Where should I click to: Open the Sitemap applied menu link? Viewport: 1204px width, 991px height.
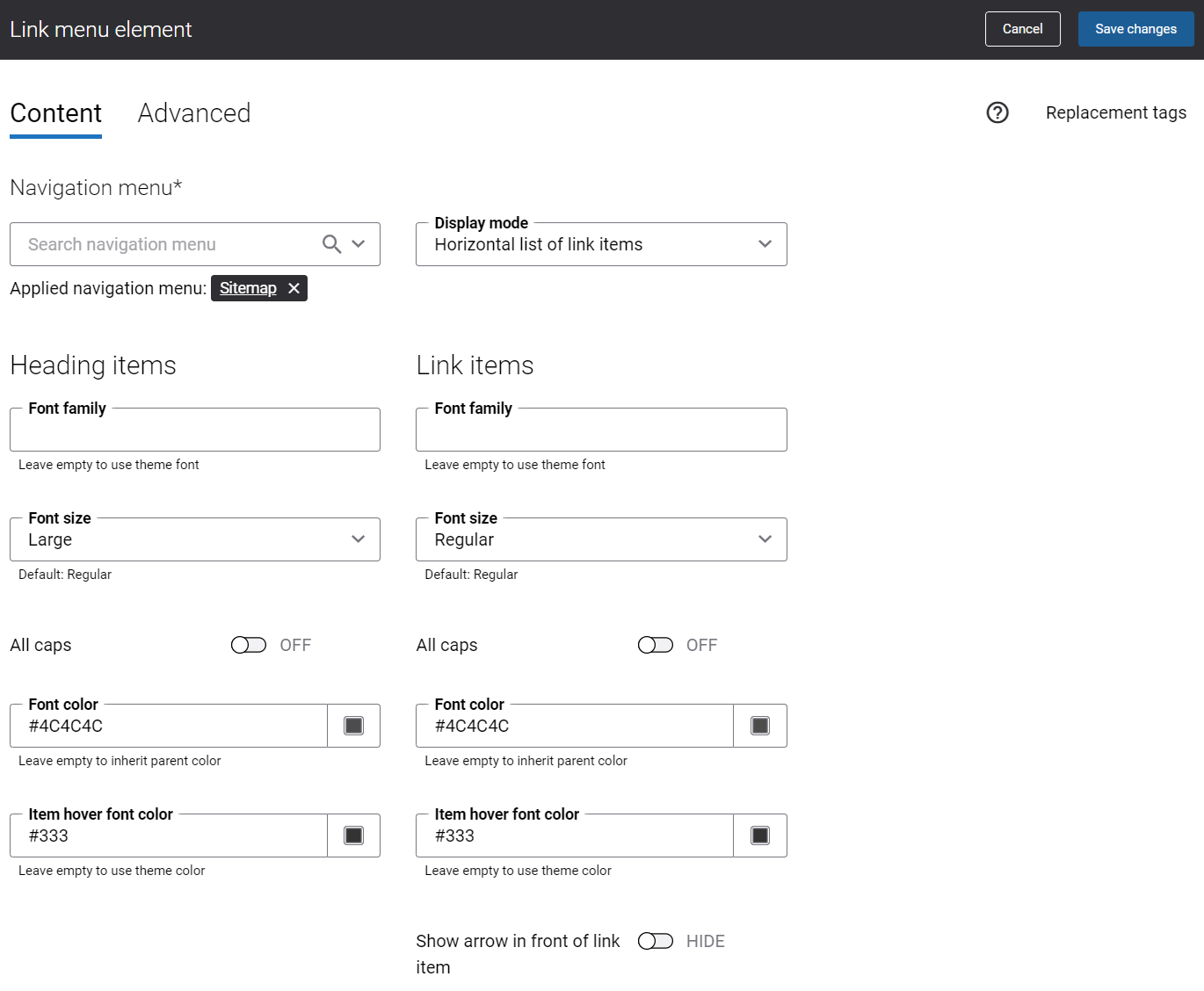coord(248,288)
